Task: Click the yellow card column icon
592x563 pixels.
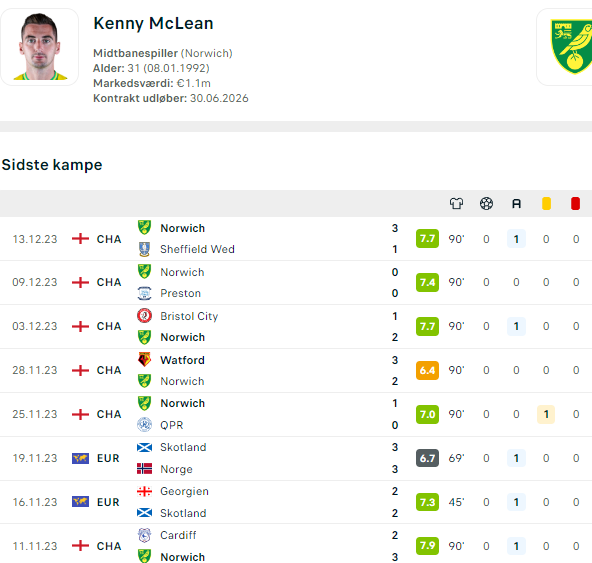Action: [x=546, y=204]
